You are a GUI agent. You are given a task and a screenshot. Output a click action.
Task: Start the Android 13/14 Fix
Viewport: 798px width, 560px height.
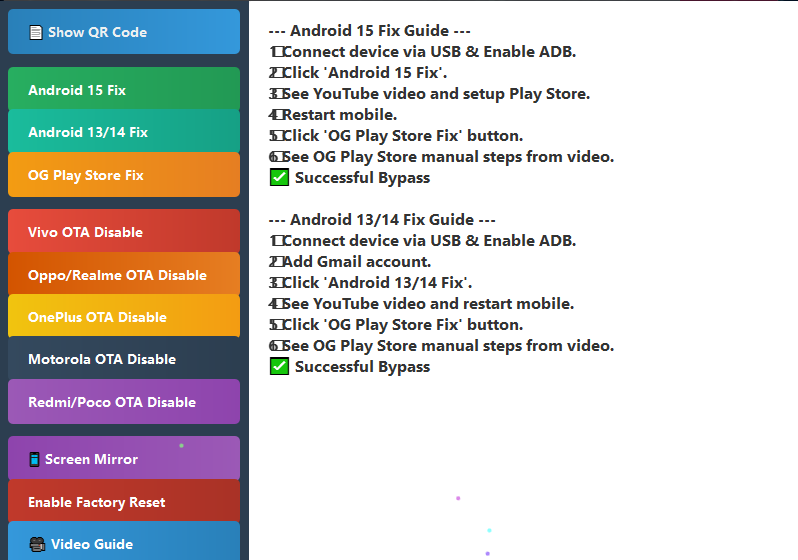[124, 132]
